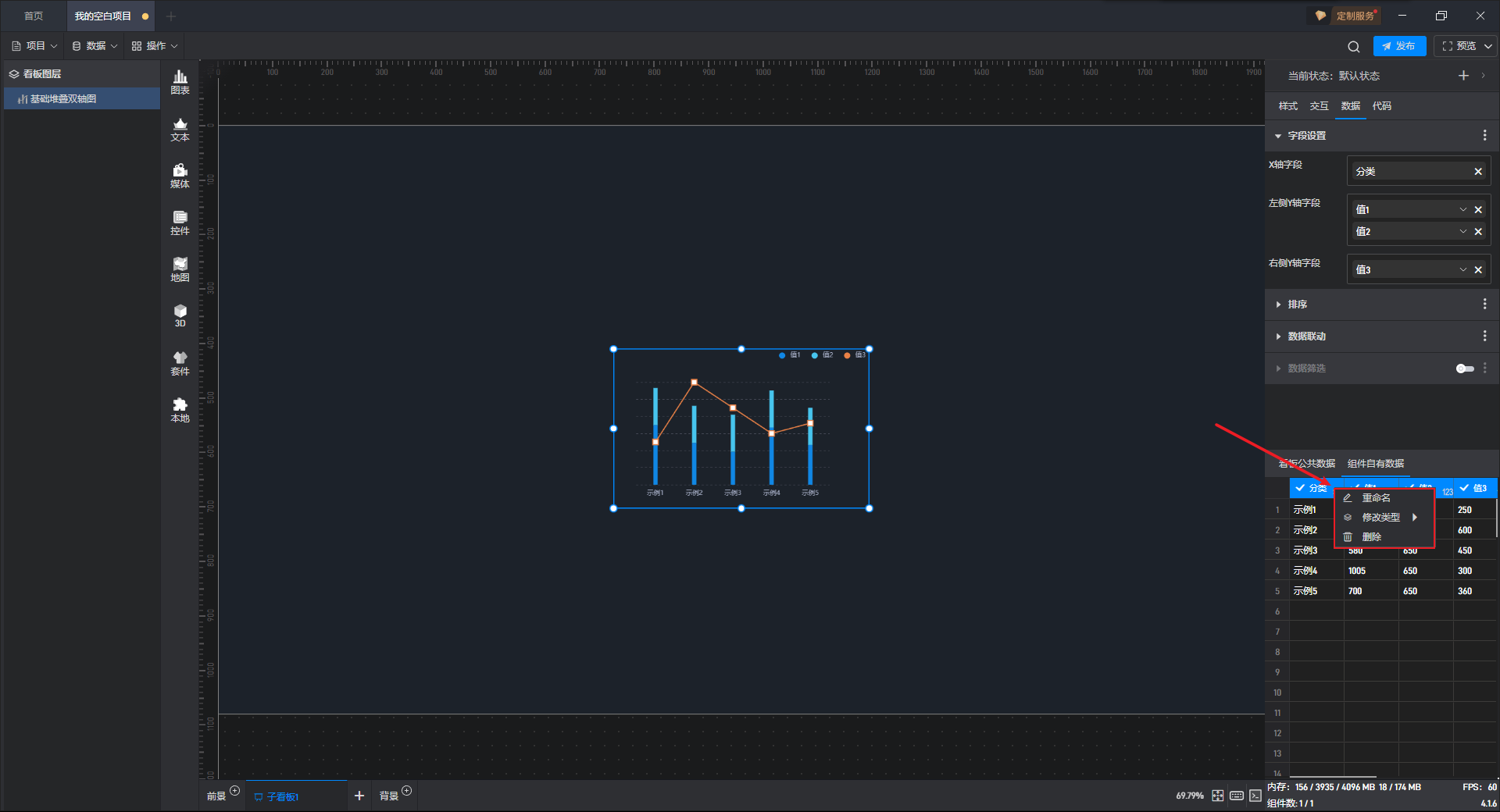Remove 值3 from 右侧Y轴字段
The height and width of the screenshot is (812, 1500).
pos(1478,270)
